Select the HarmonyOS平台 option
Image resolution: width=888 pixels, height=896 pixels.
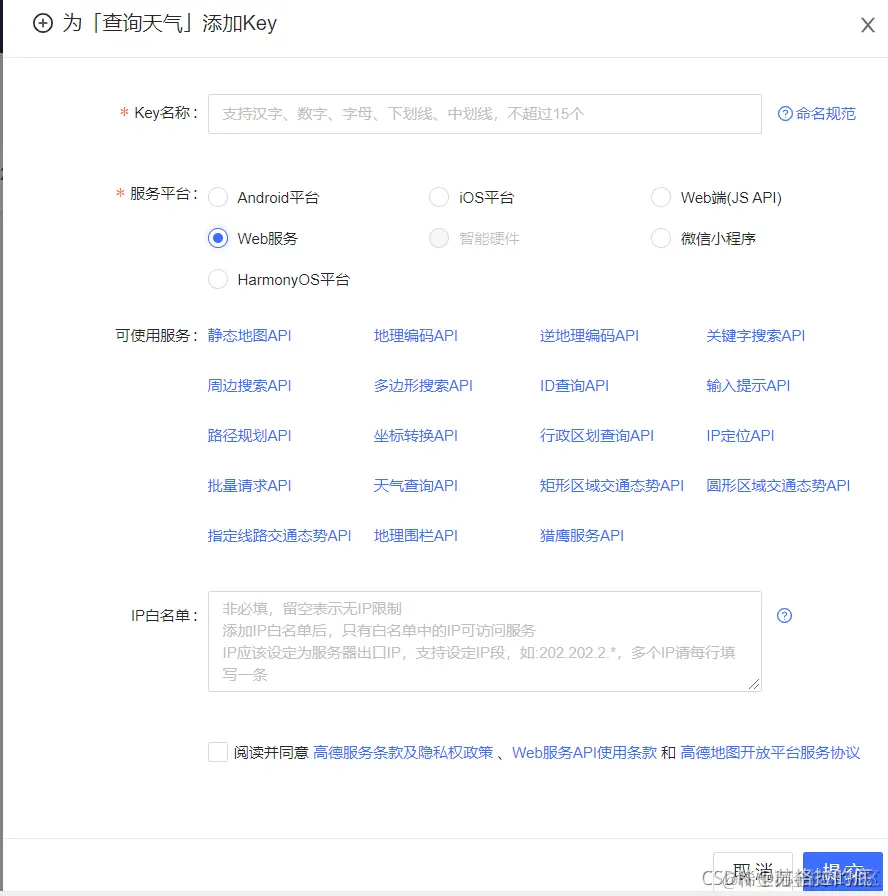218,279
